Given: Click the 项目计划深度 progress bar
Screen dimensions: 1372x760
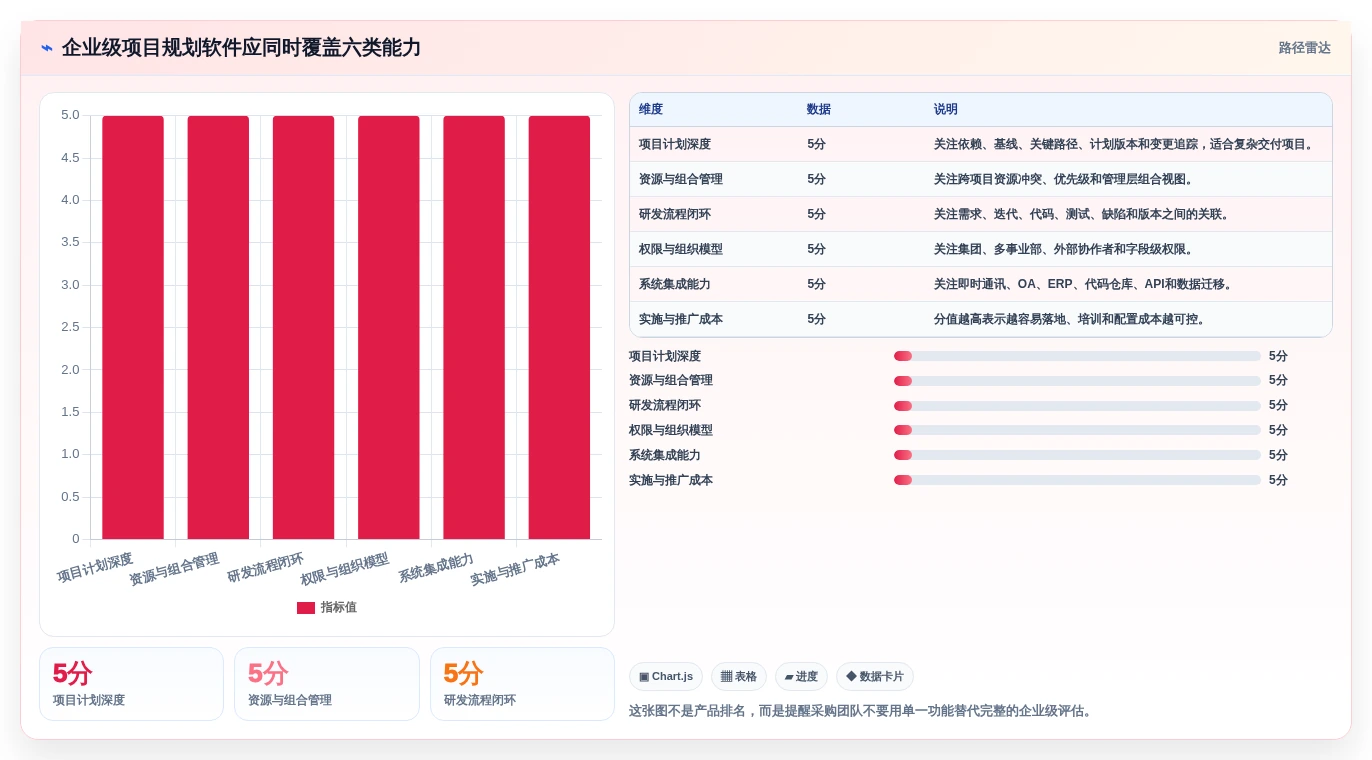Looking at the screenshot, I should tap(1077, 356).
